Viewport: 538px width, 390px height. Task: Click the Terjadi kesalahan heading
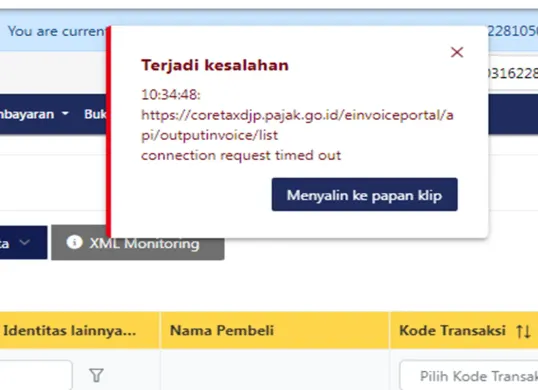pyautogui.click(x=215, y=65)
